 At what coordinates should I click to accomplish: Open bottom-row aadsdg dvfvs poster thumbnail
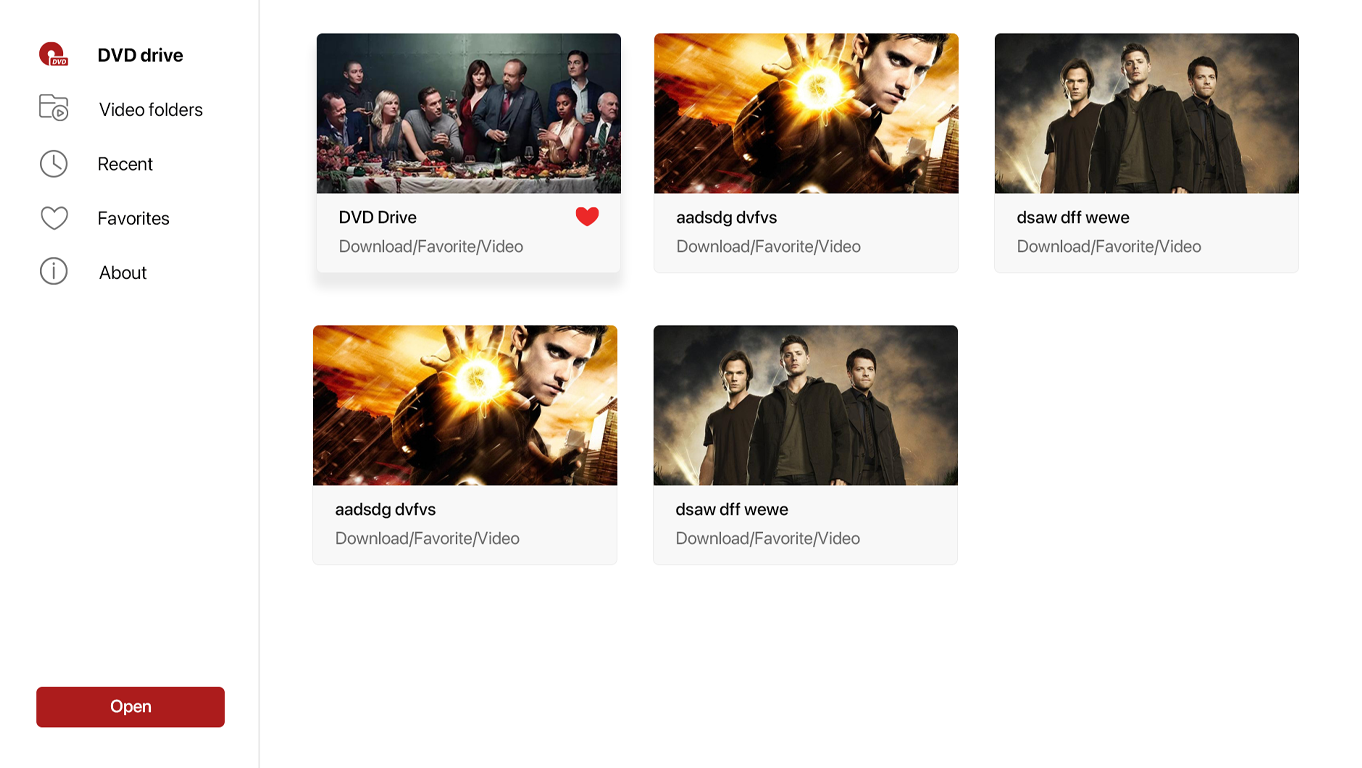pos(465,405)
